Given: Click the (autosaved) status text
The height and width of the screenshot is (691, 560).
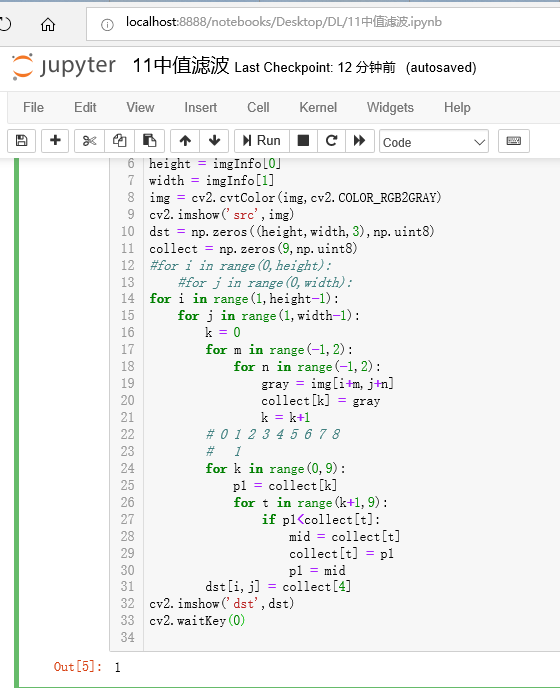Looking at the screenshot, I should (441, 67).
